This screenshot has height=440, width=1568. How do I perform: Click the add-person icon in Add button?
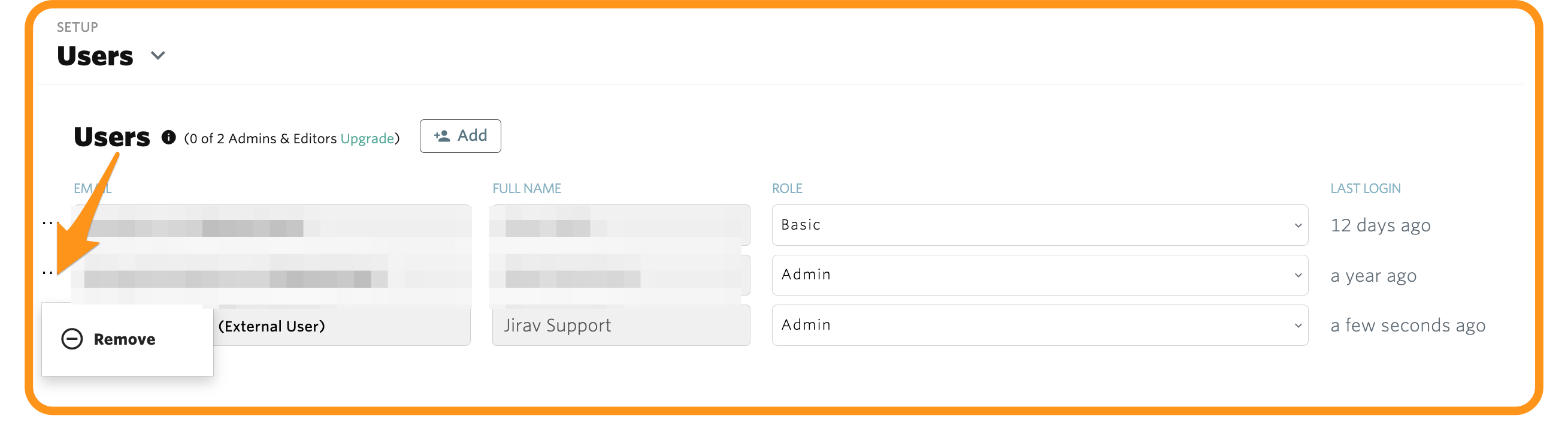coord(442,136)
